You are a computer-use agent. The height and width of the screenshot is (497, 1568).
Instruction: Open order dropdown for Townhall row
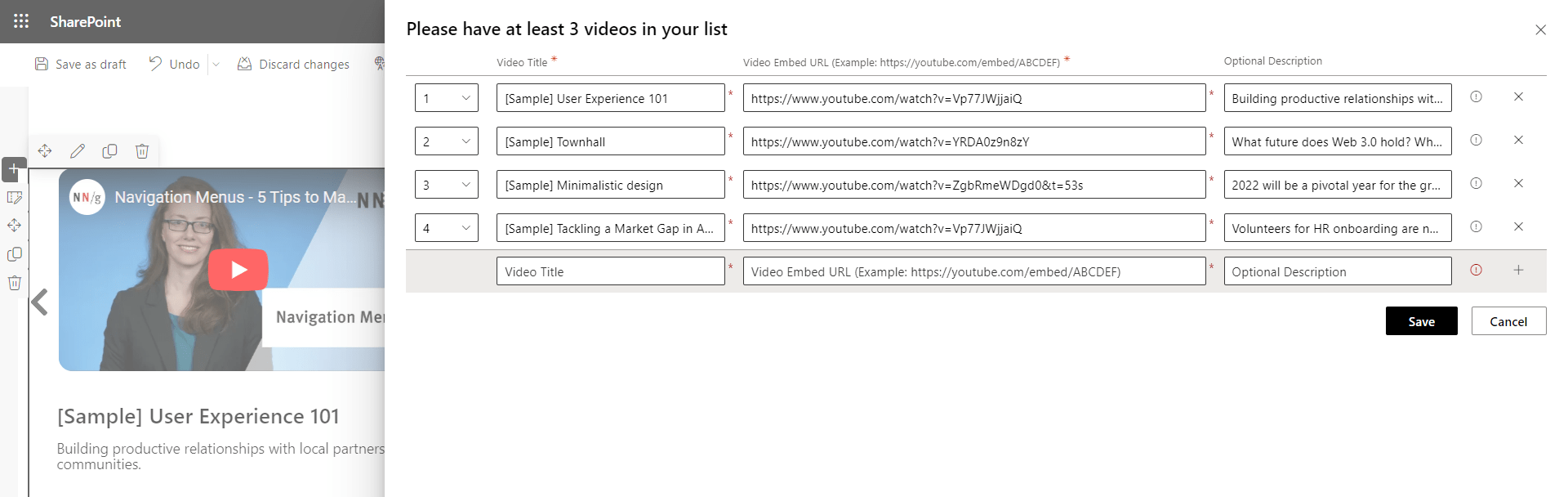click(446, 141)
